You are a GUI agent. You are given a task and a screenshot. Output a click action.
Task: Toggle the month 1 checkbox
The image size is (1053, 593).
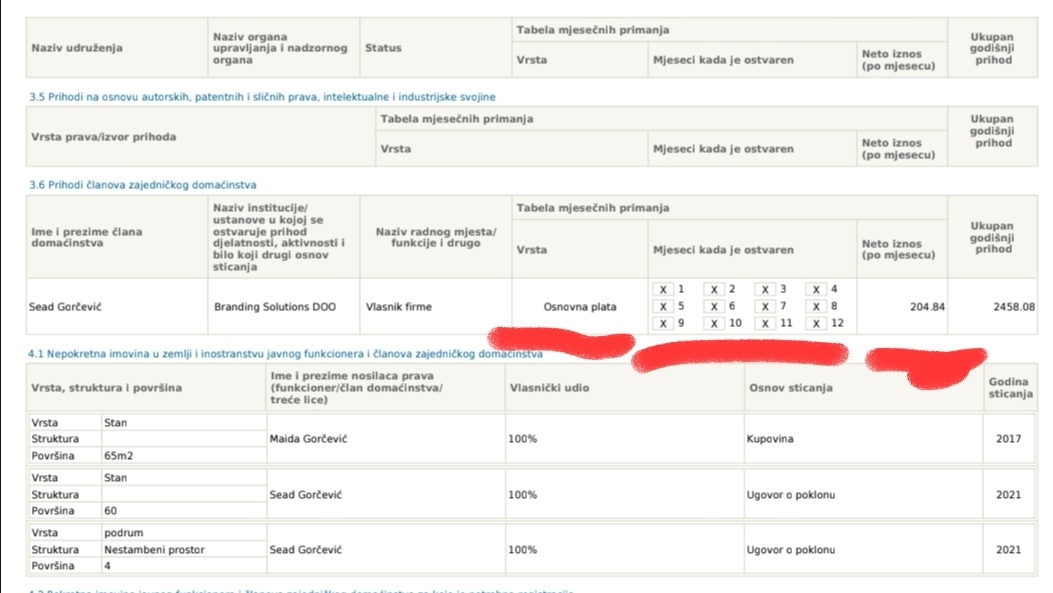(663, 289)
